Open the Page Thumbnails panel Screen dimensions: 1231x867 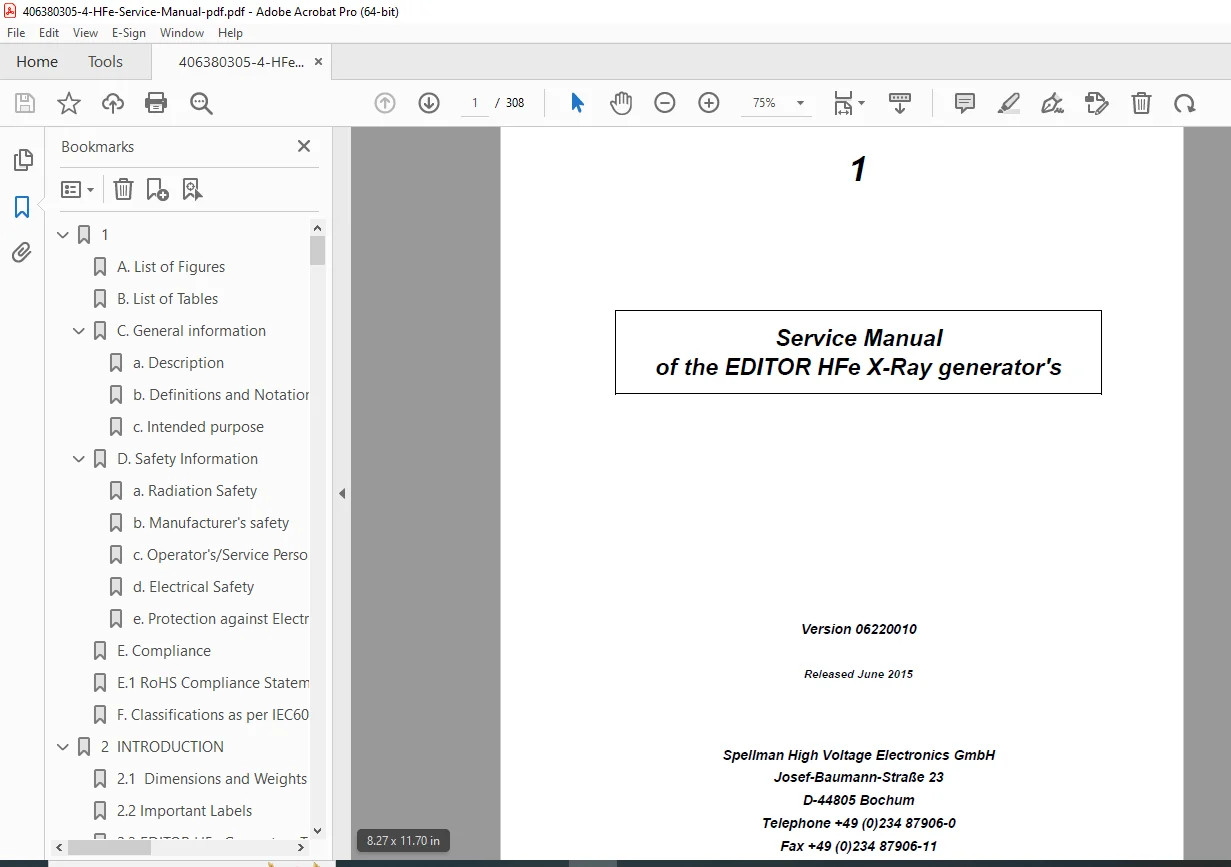click(22, 160)
